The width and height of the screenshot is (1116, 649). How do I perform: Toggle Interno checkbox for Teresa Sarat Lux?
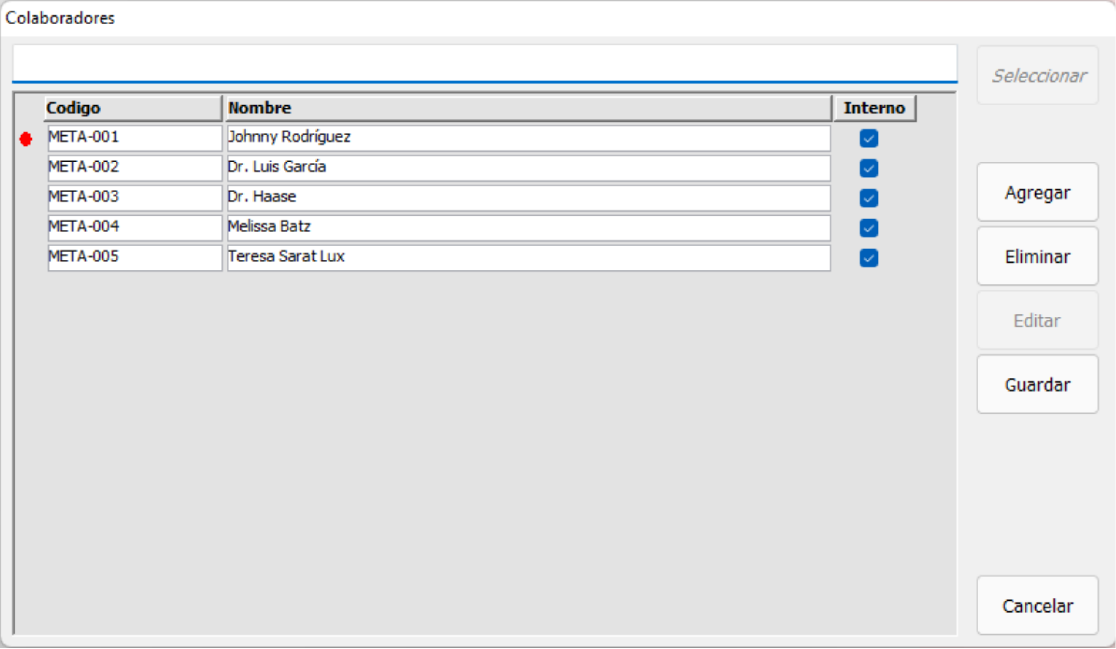click(869, 258)
